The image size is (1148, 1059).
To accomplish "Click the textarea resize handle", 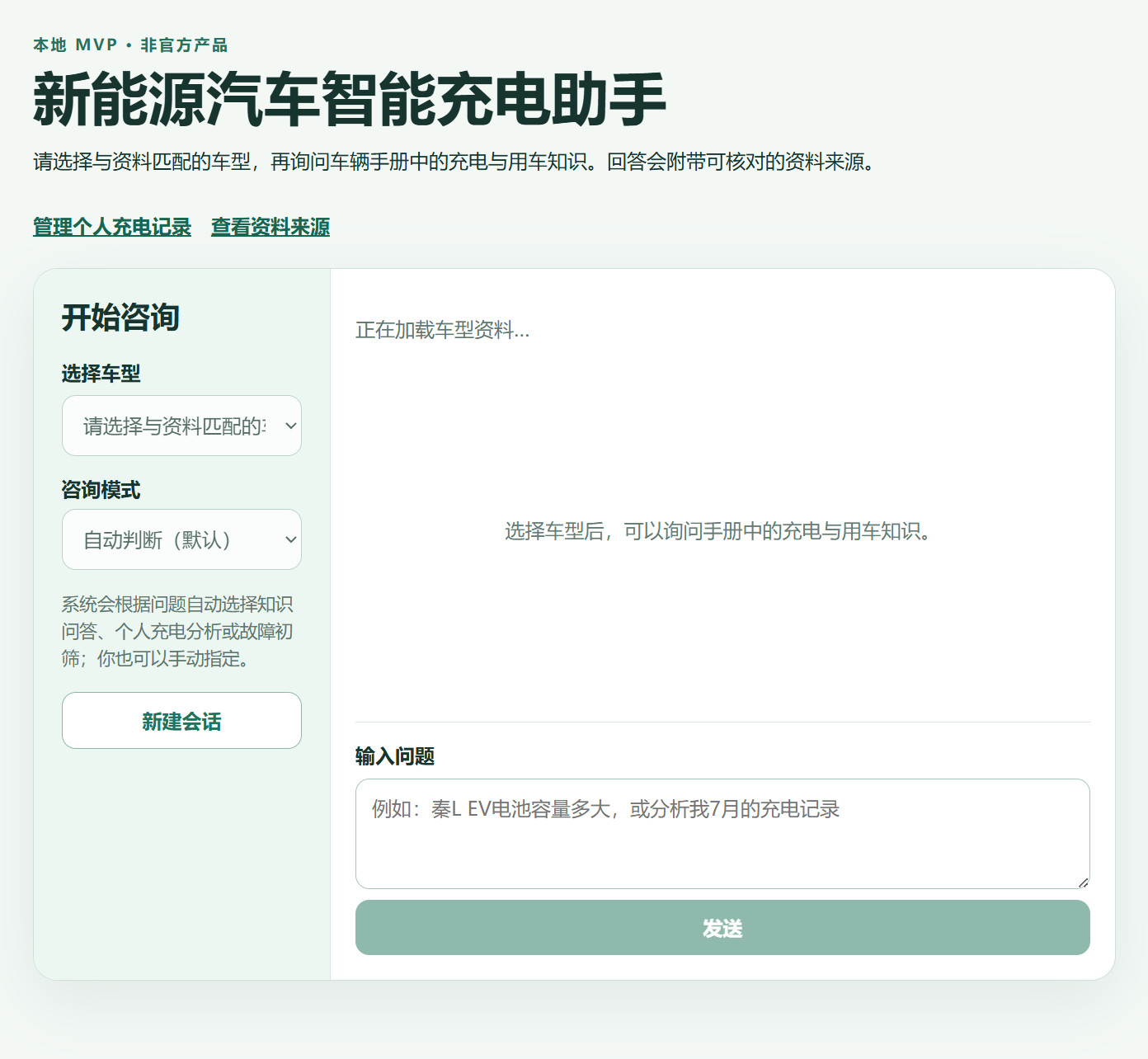I will [x=1083, y=882].
